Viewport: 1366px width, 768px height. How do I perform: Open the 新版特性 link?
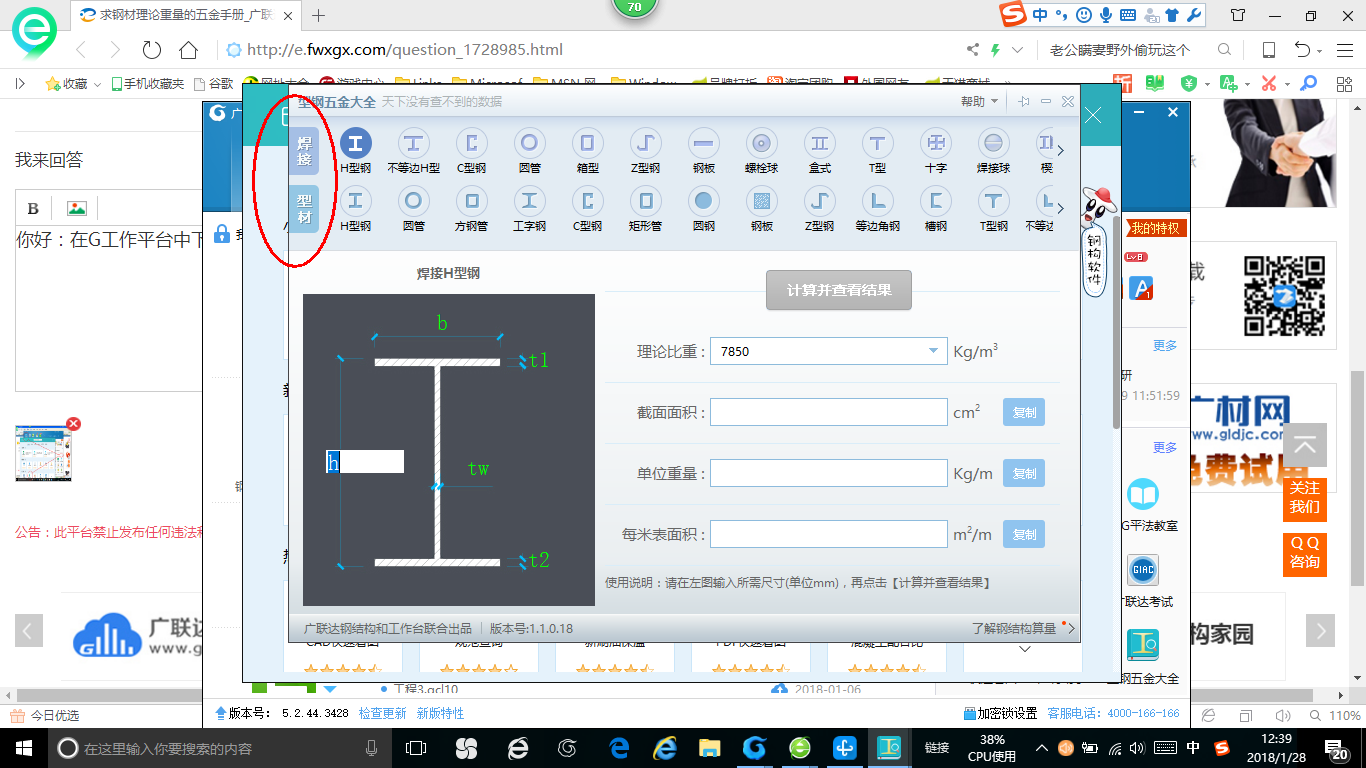tap(440, 713)
